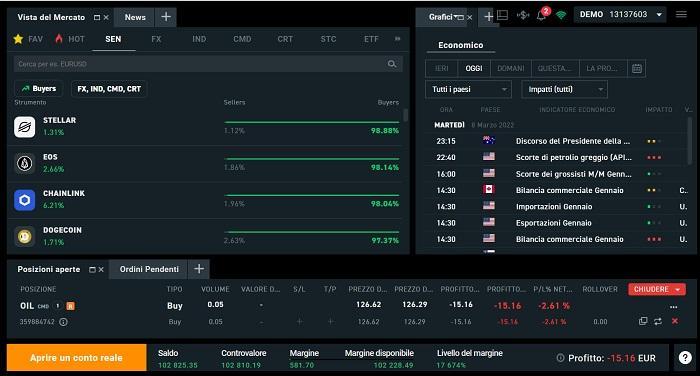Click the economic calendar vertical scrollbar

[691, 141]
